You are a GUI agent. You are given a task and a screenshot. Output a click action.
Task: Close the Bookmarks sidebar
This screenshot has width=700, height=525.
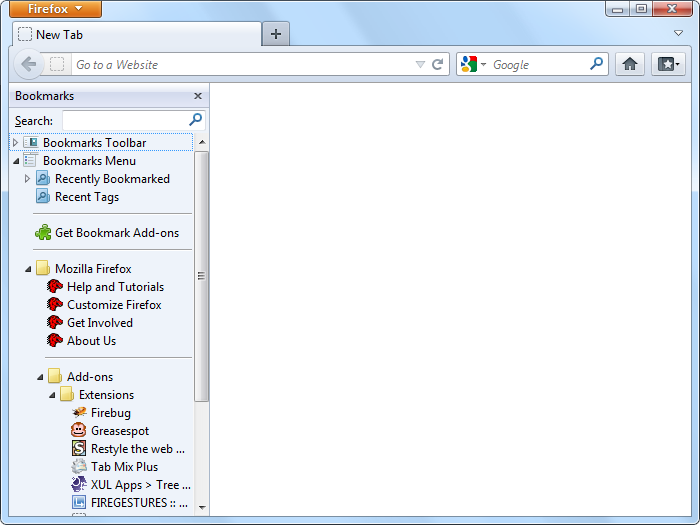pos(197,96)
